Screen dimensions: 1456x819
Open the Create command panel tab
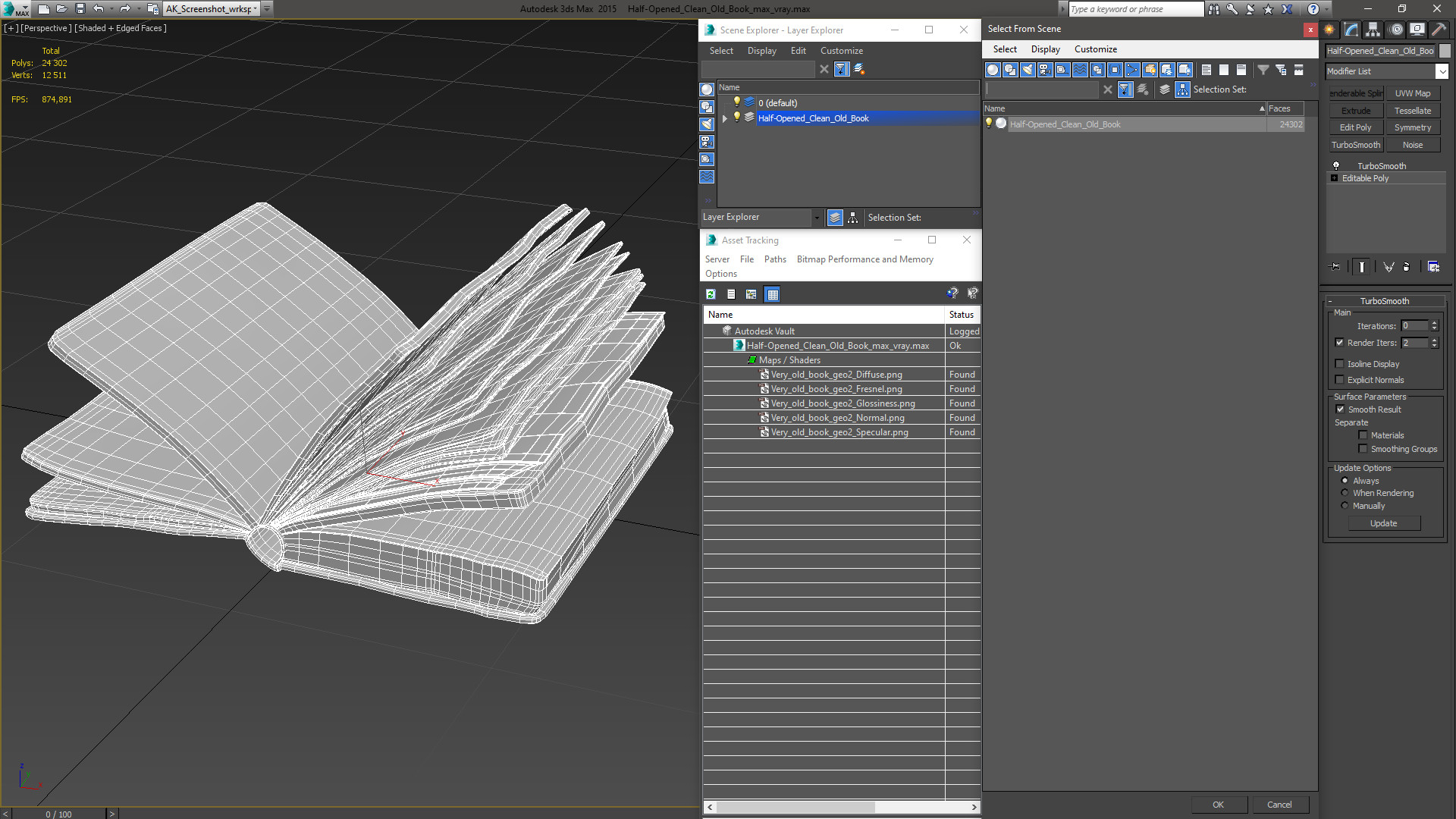(x=1329, y=30)
